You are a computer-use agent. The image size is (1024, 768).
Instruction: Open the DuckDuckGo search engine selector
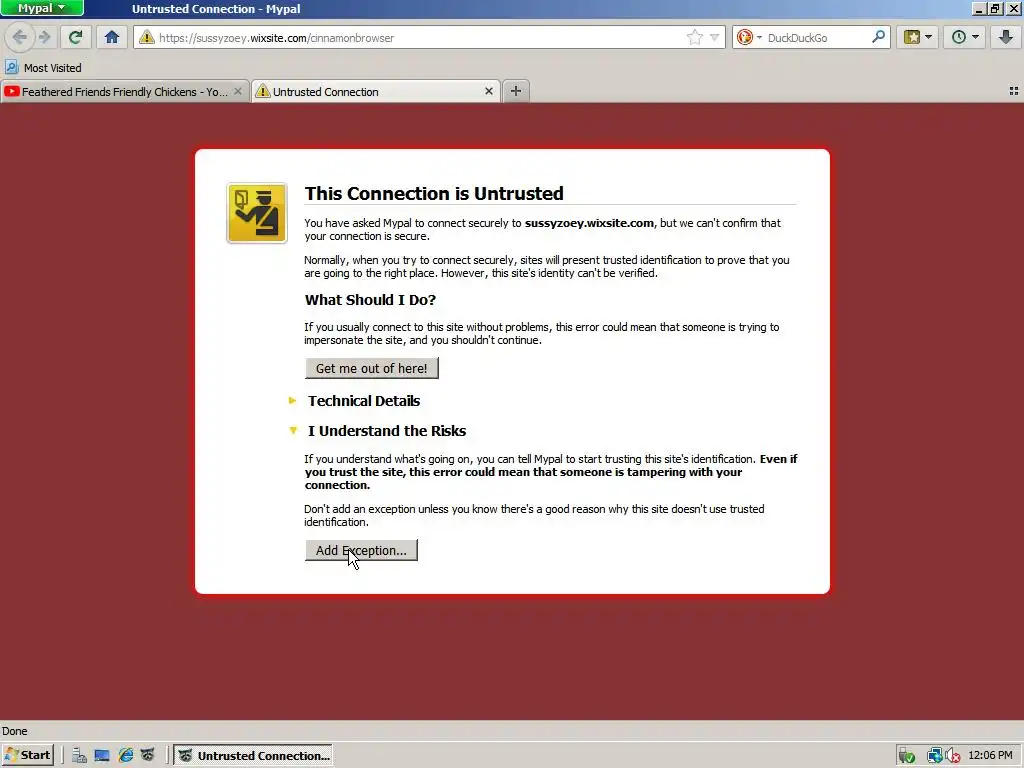pos(749,37)
